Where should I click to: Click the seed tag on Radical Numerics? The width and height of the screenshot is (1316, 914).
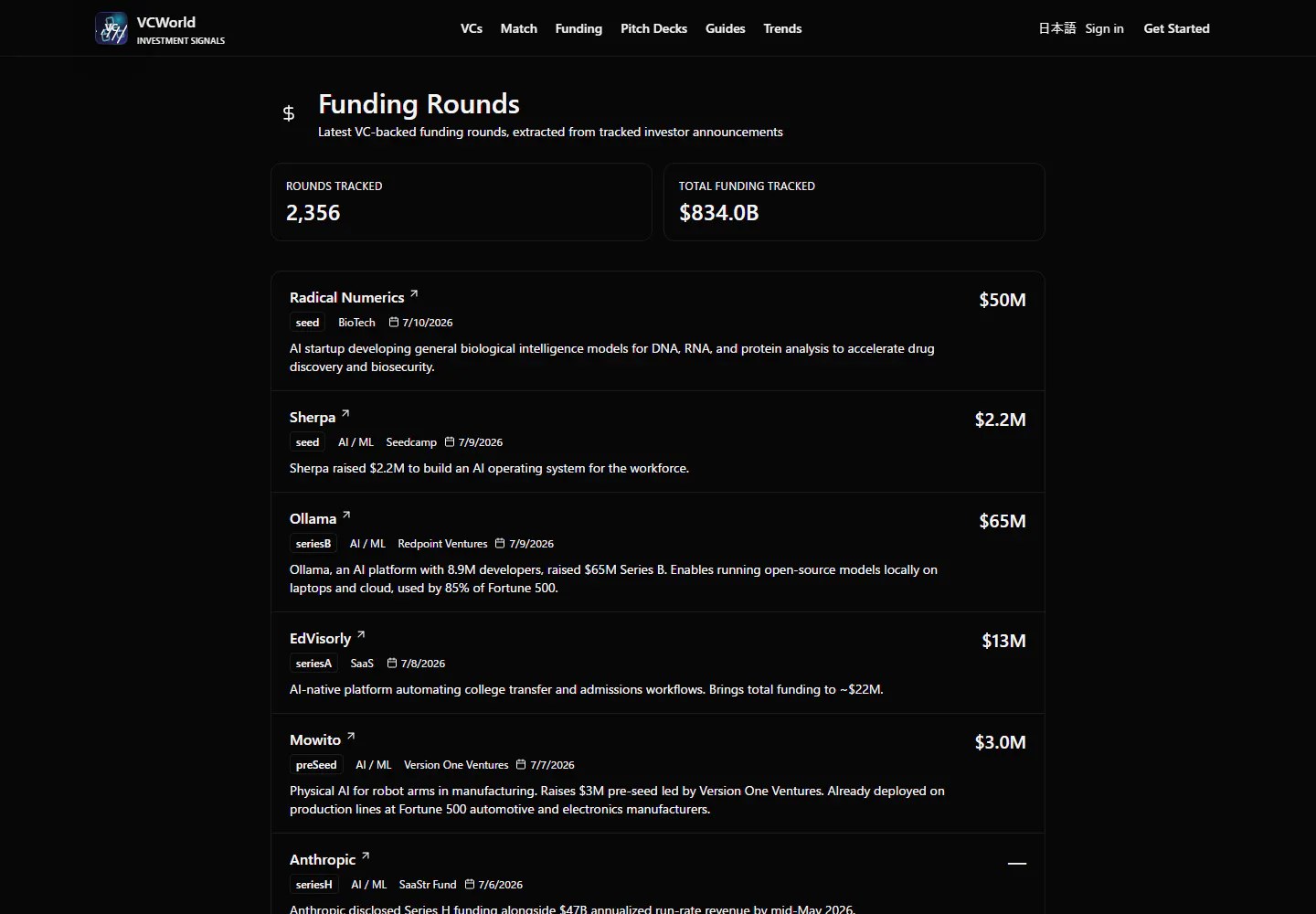307,323
